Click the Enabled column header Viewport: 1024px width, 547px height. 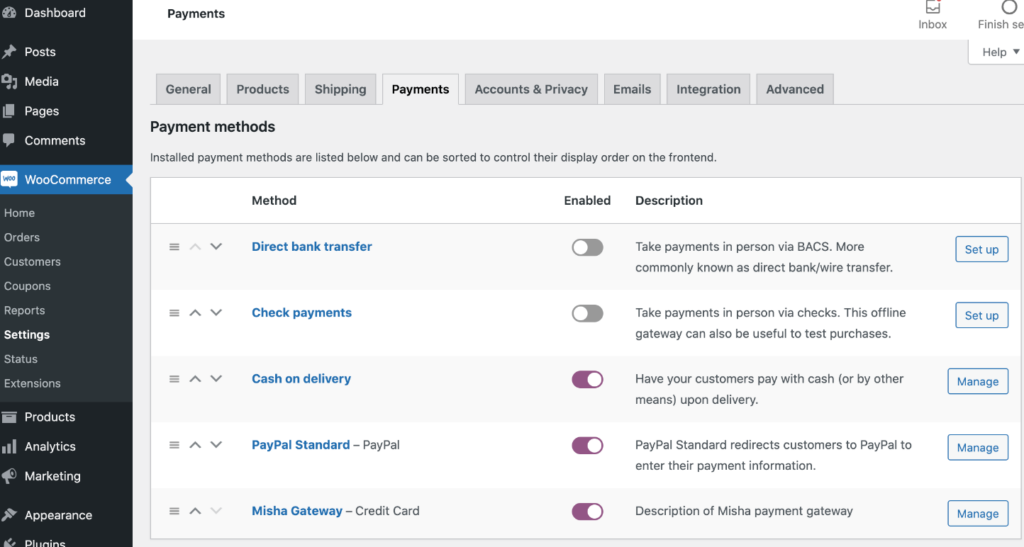[x=587, y=200]
